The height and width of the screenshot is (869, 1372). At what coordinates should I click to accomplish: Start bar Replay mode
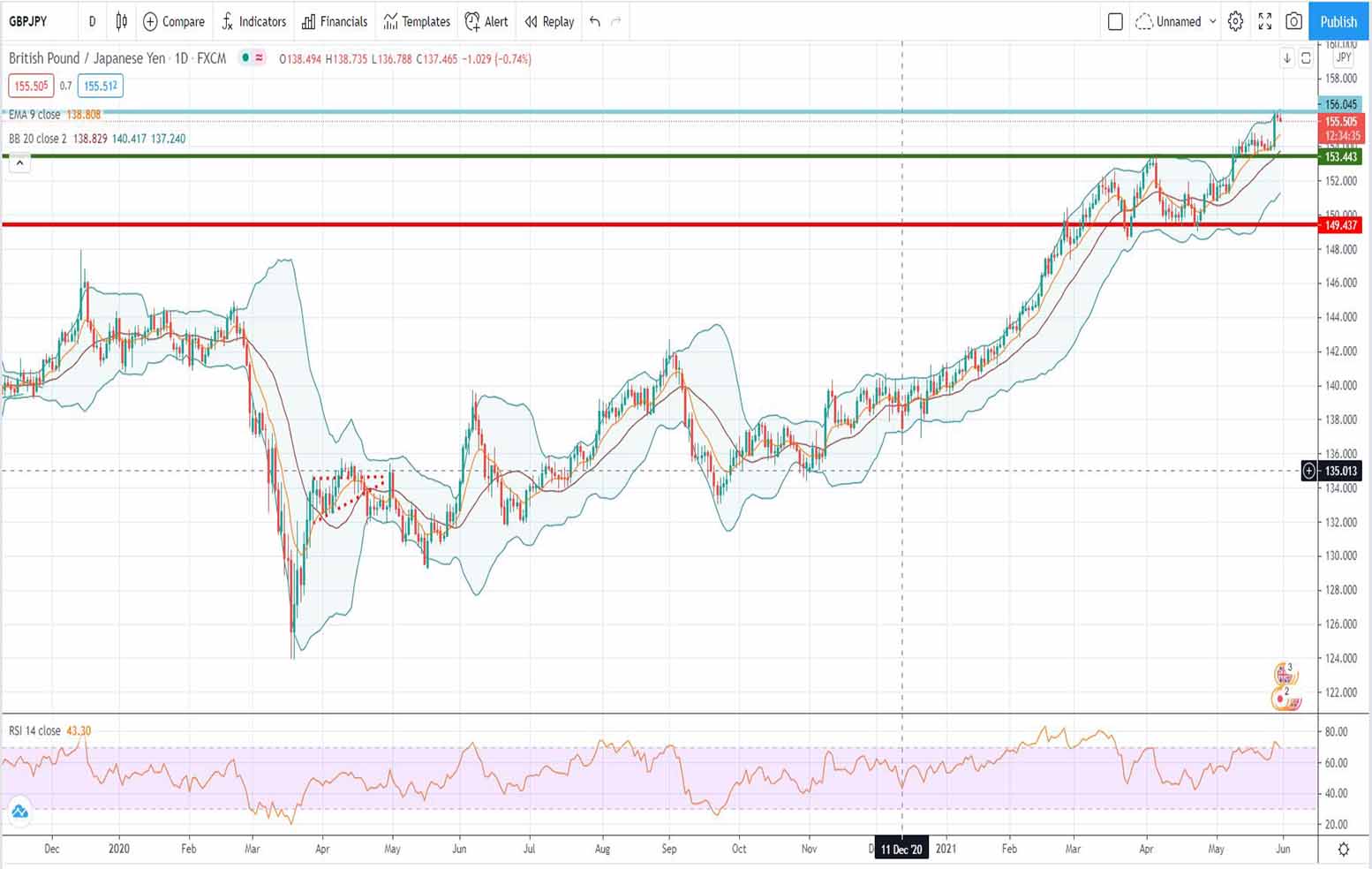tap(549, 21)
